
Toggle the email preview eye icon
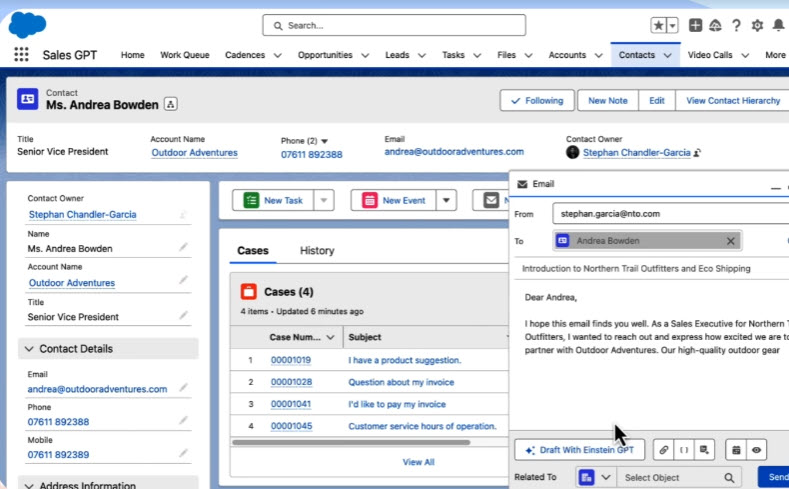(756, 450)
